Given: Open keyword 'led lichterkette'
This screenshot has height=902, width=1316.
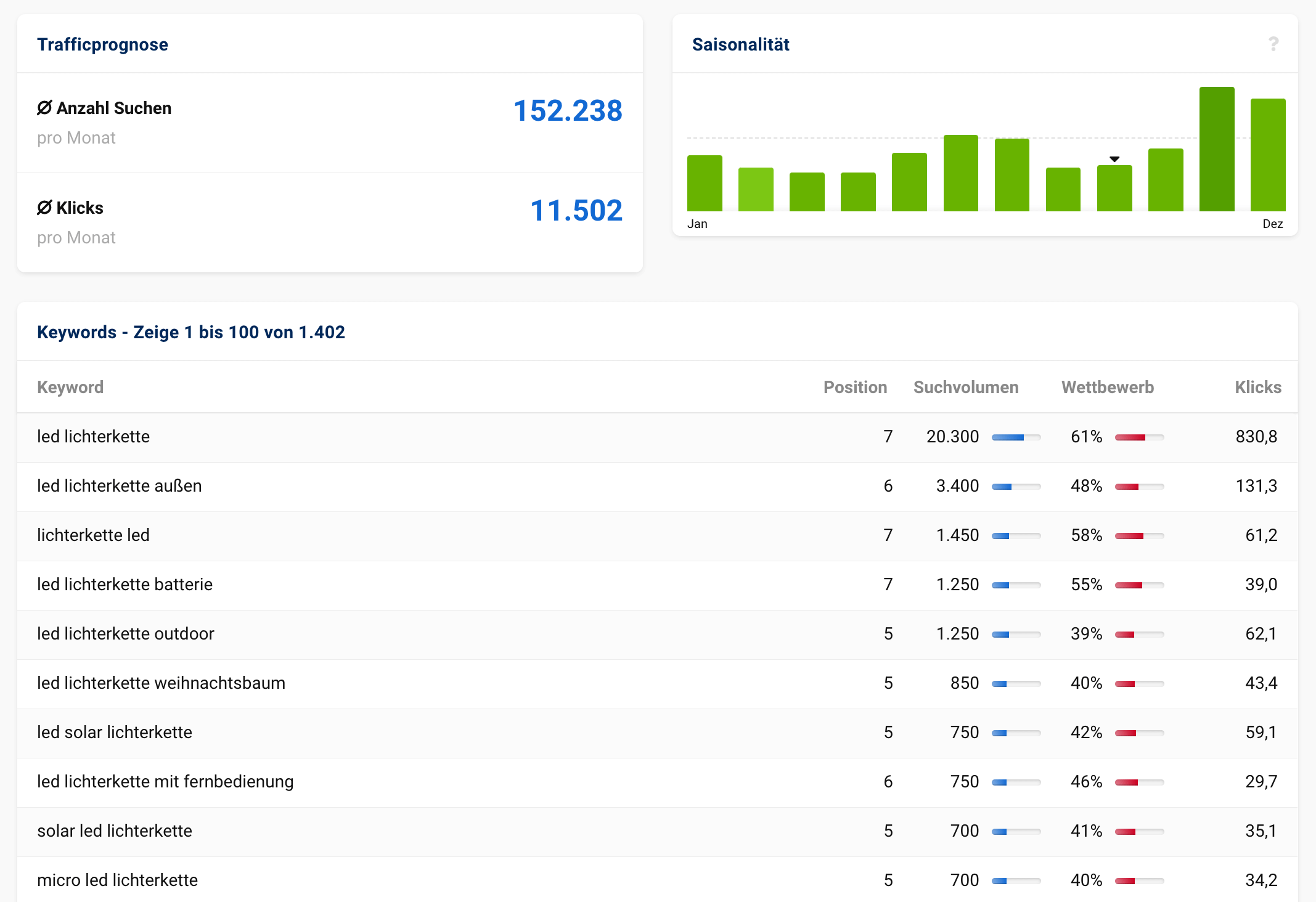Looking at the screenshot, I should click(93, 436).
